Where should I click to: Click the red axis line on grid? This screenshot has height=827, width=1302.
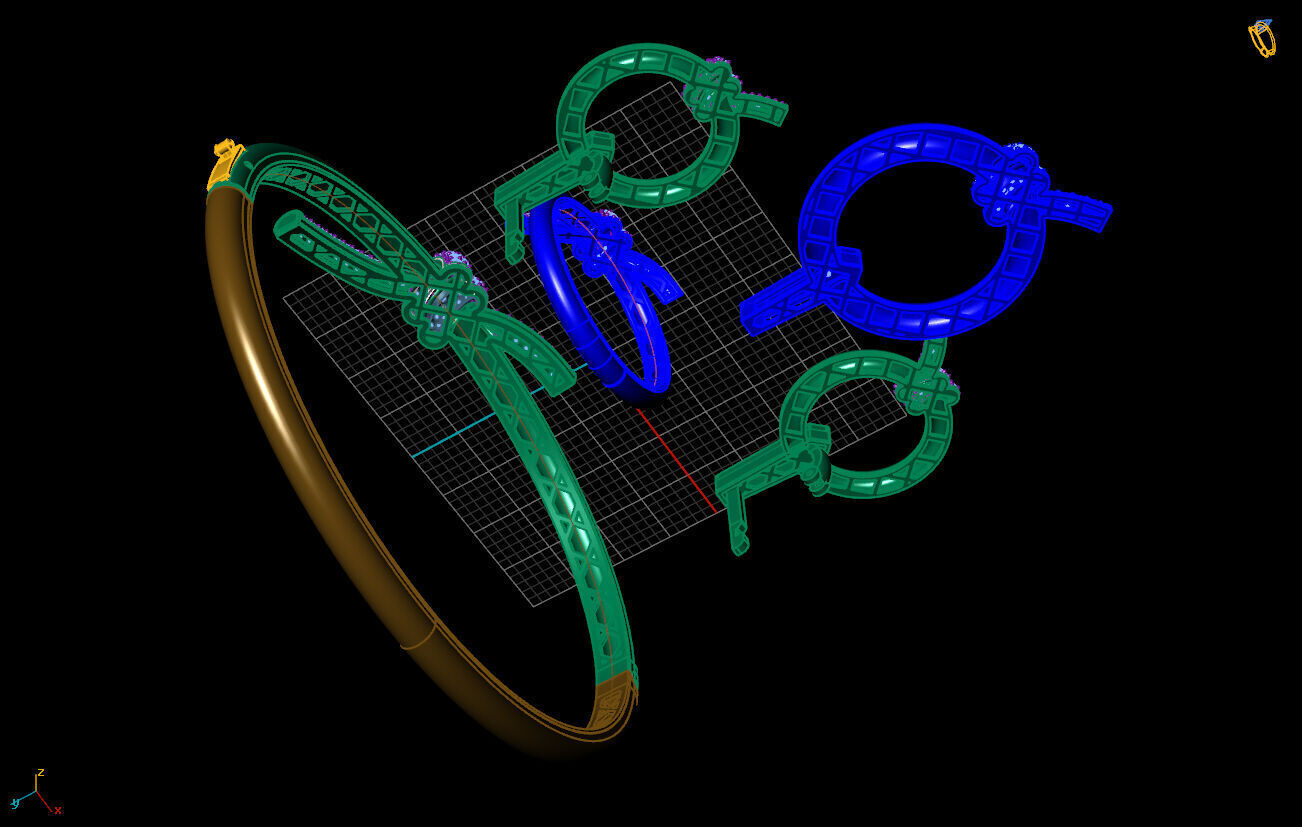pos(676,460)
